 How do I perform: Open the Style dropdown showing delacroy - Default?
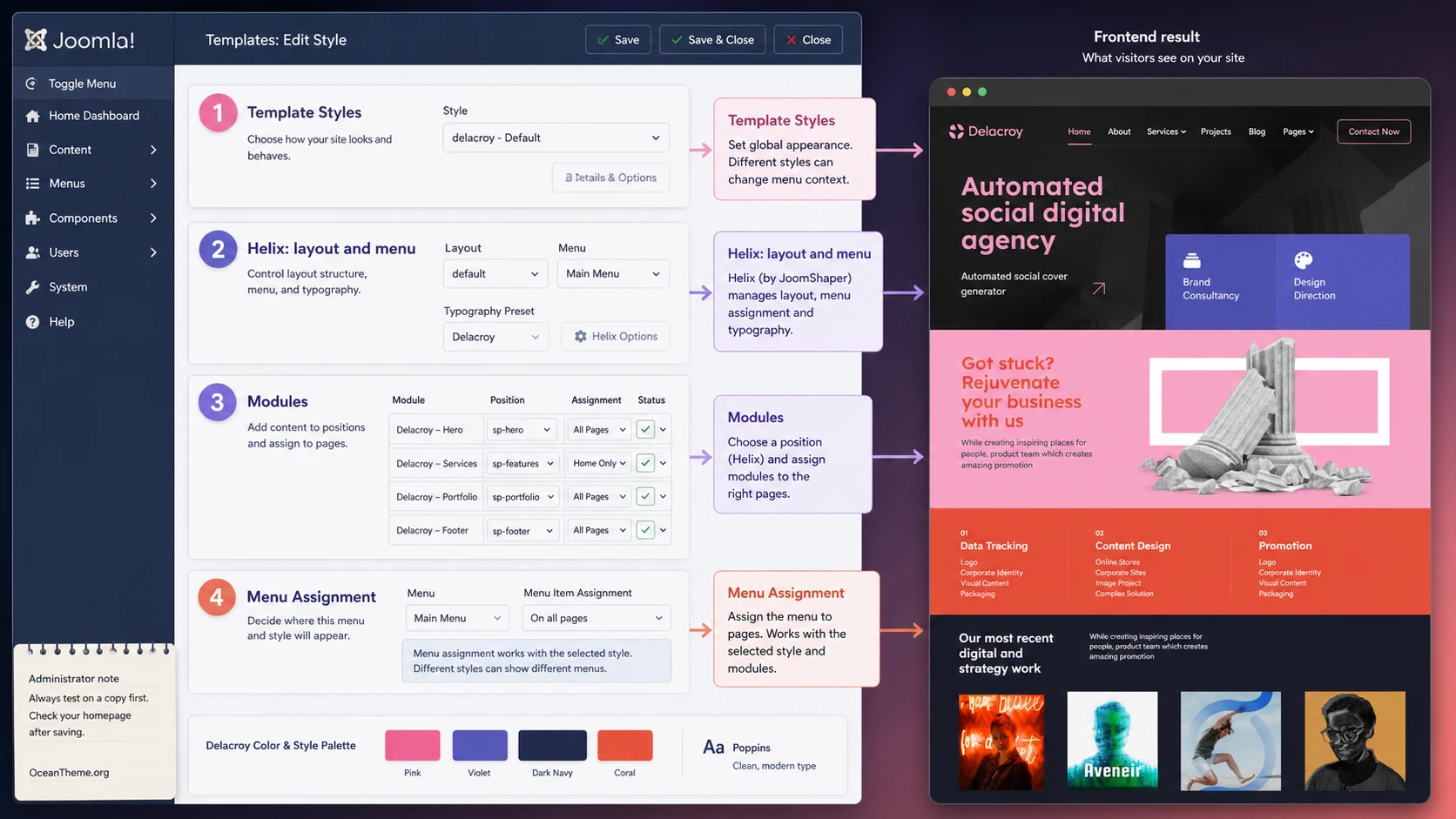point(556,138)
